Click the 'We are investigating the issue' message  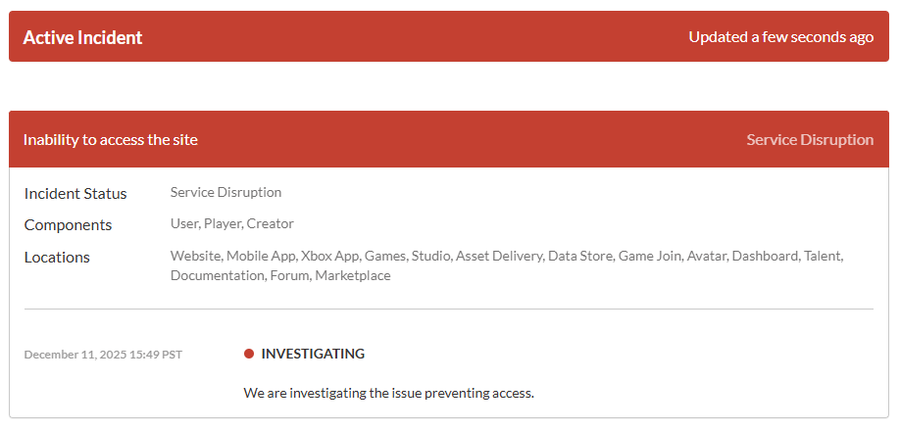click(x=389, y=393)
